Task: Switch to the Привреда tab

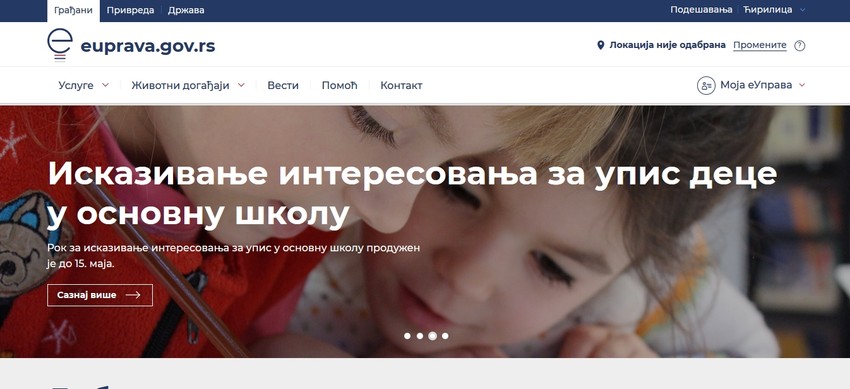Action: 130,10
